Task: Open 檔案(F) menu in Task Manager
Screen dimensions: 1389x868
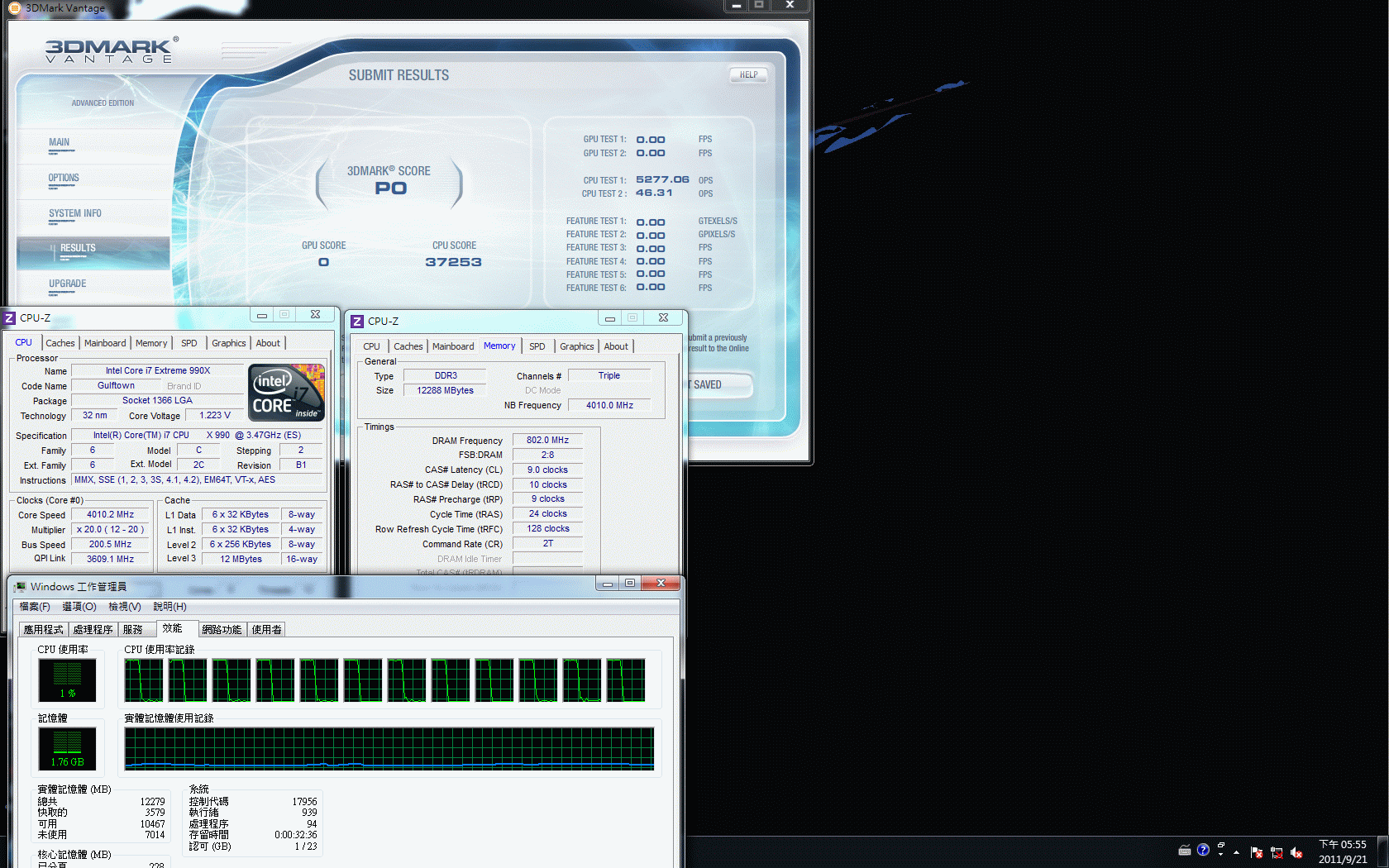Action: 35,607
